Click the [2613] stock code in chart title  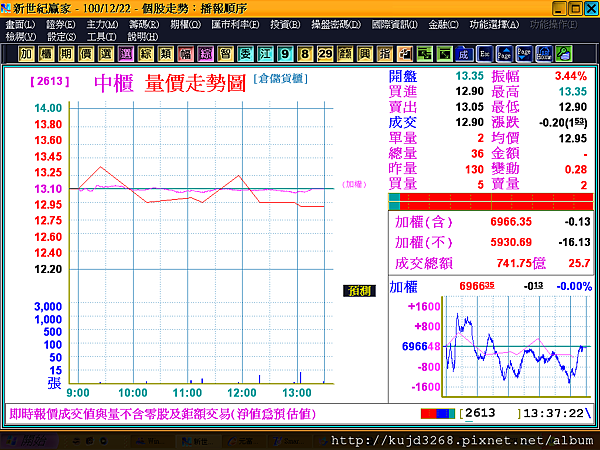pyautogui.click(x=50, y=81)
